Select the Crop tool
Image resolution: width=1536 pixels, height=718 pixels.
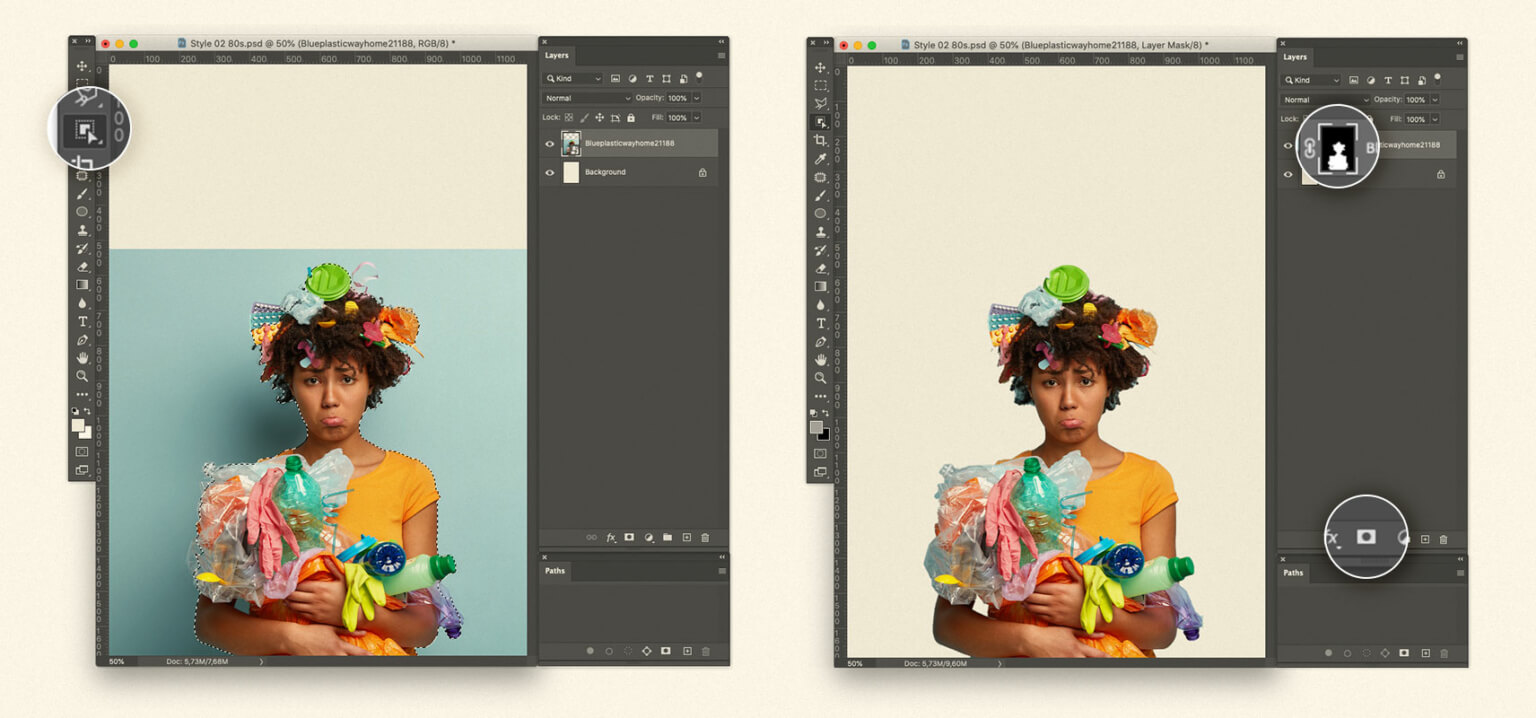(84, 159)
